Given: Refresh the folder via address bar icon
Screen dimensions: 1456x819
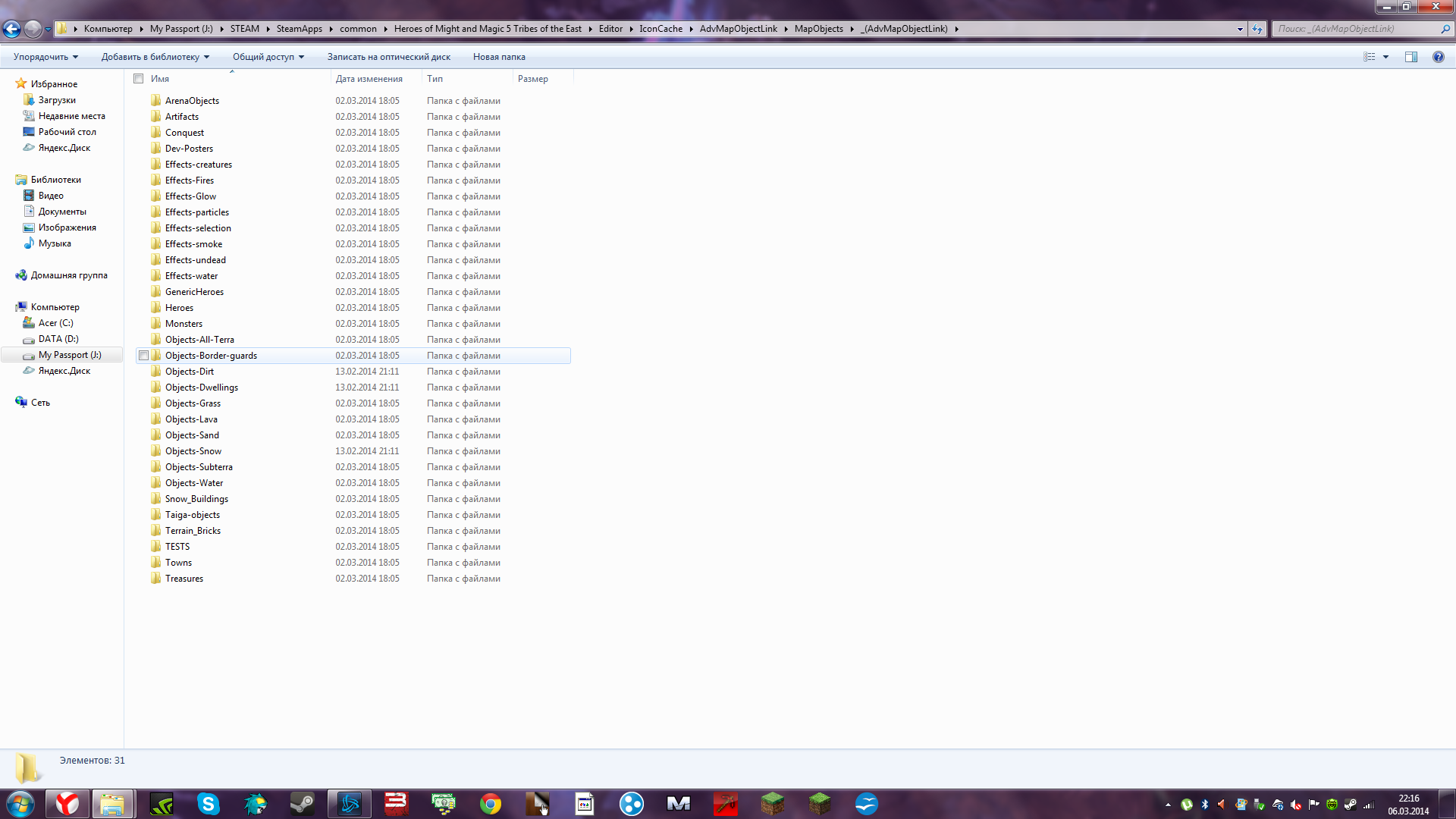Looking at the screenshot, I should coord(1257,29).
